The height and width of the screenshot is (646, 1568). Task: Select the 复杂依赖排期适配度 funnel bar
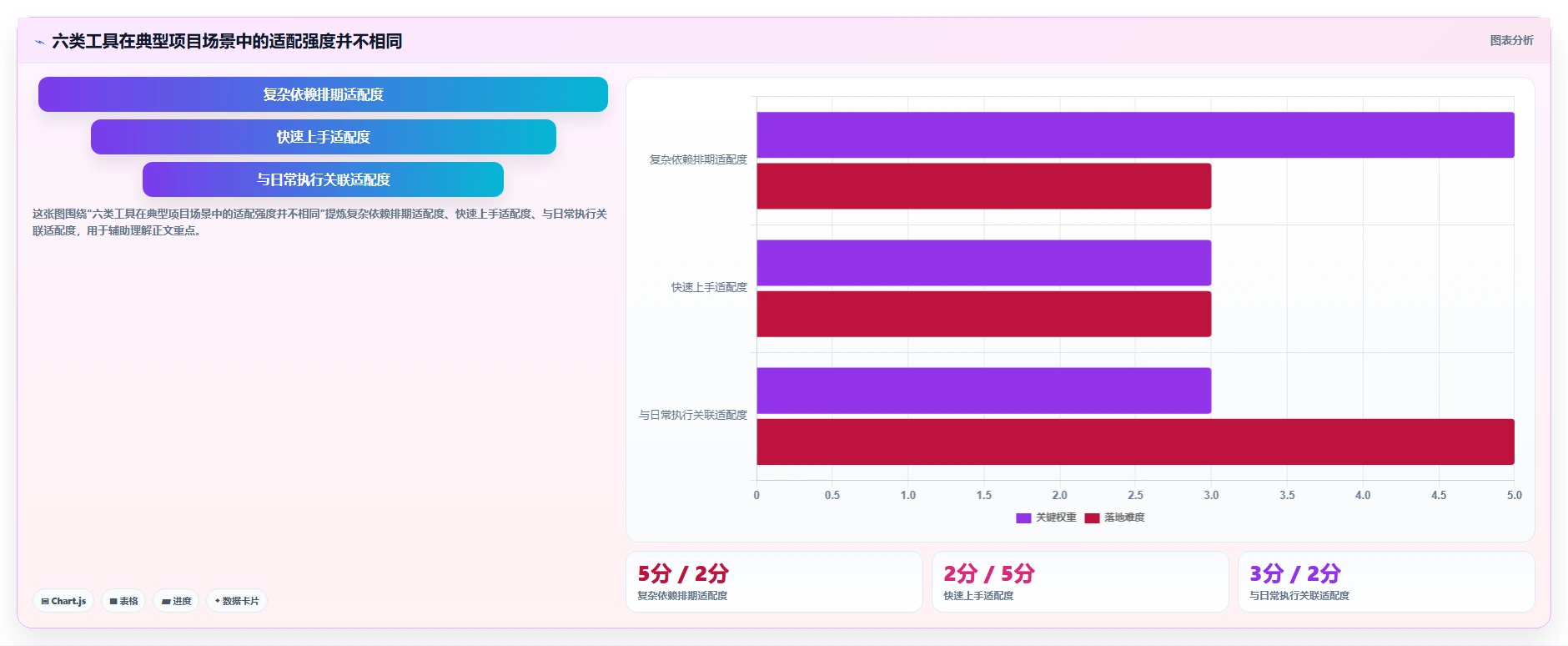click(323, 94)
